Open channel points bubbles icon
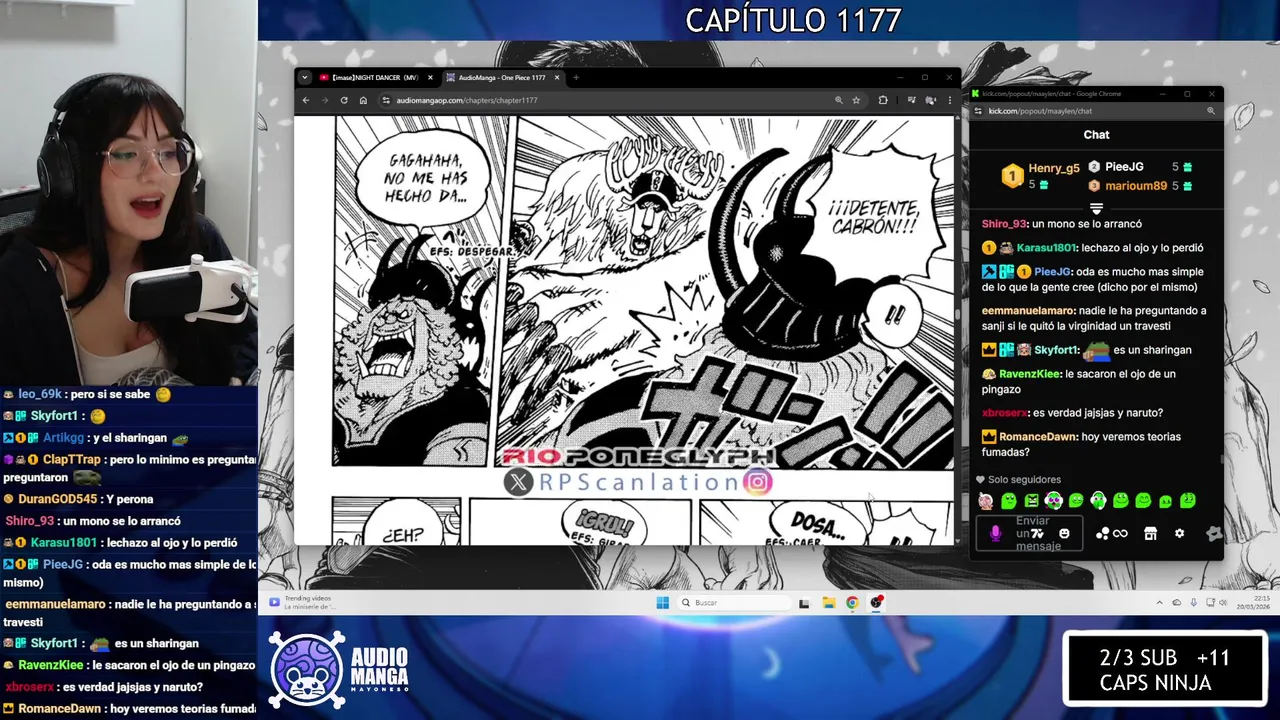 [1102, 533]
